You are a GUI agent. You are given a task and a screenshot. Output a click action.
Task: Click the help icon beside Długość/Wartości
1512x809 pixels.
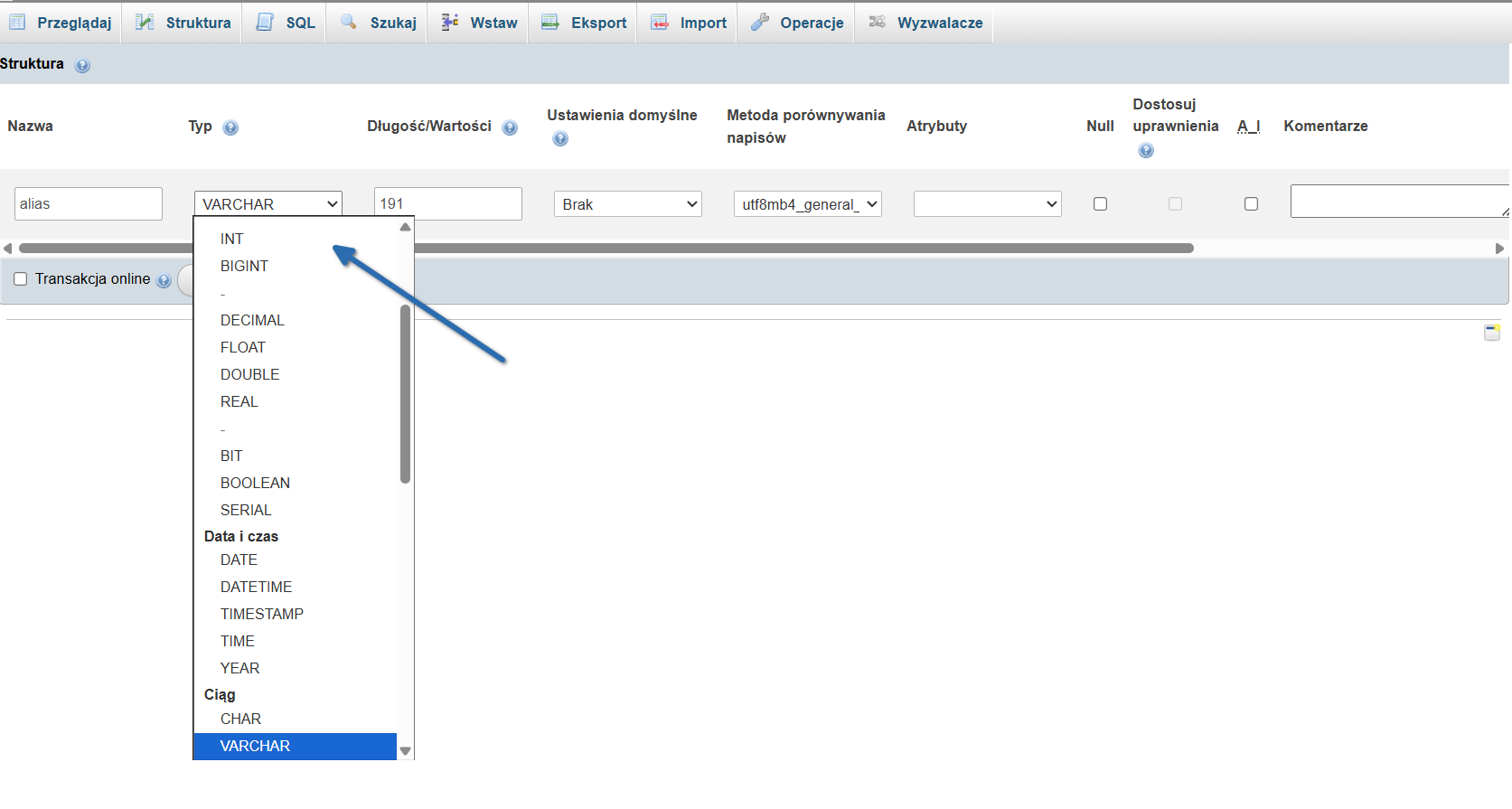click(x=510, y=127)
